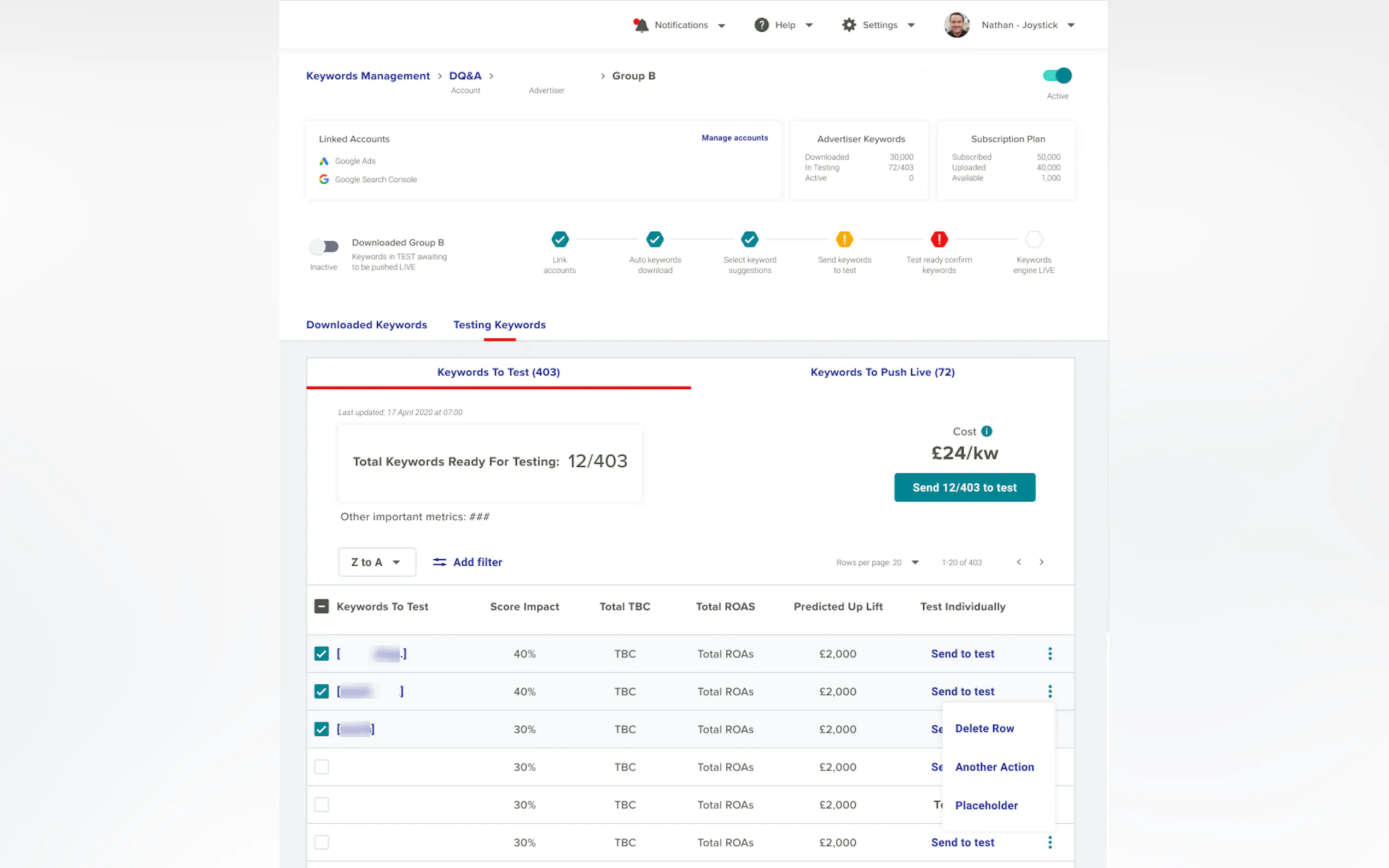Click the Send keywords to test warning icon
This screenshot has height=868, width=1389.
pyautogui.click(x=844, y=239)
